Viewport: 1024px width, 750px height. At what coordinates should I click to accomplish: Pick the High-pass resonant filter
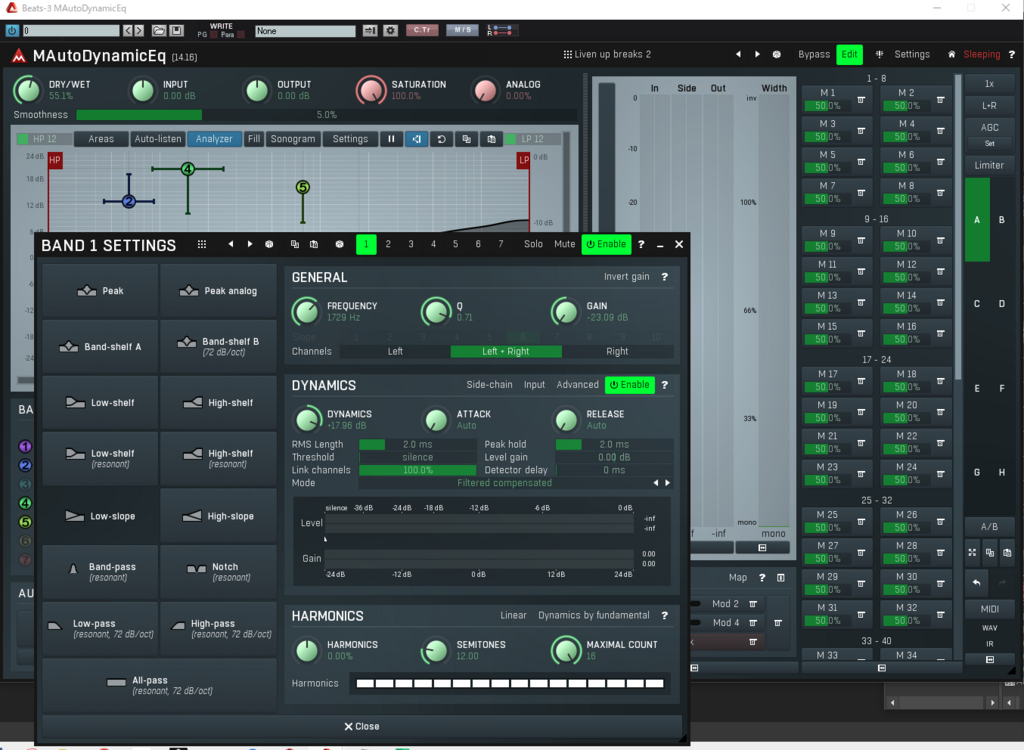pos(218,628)
